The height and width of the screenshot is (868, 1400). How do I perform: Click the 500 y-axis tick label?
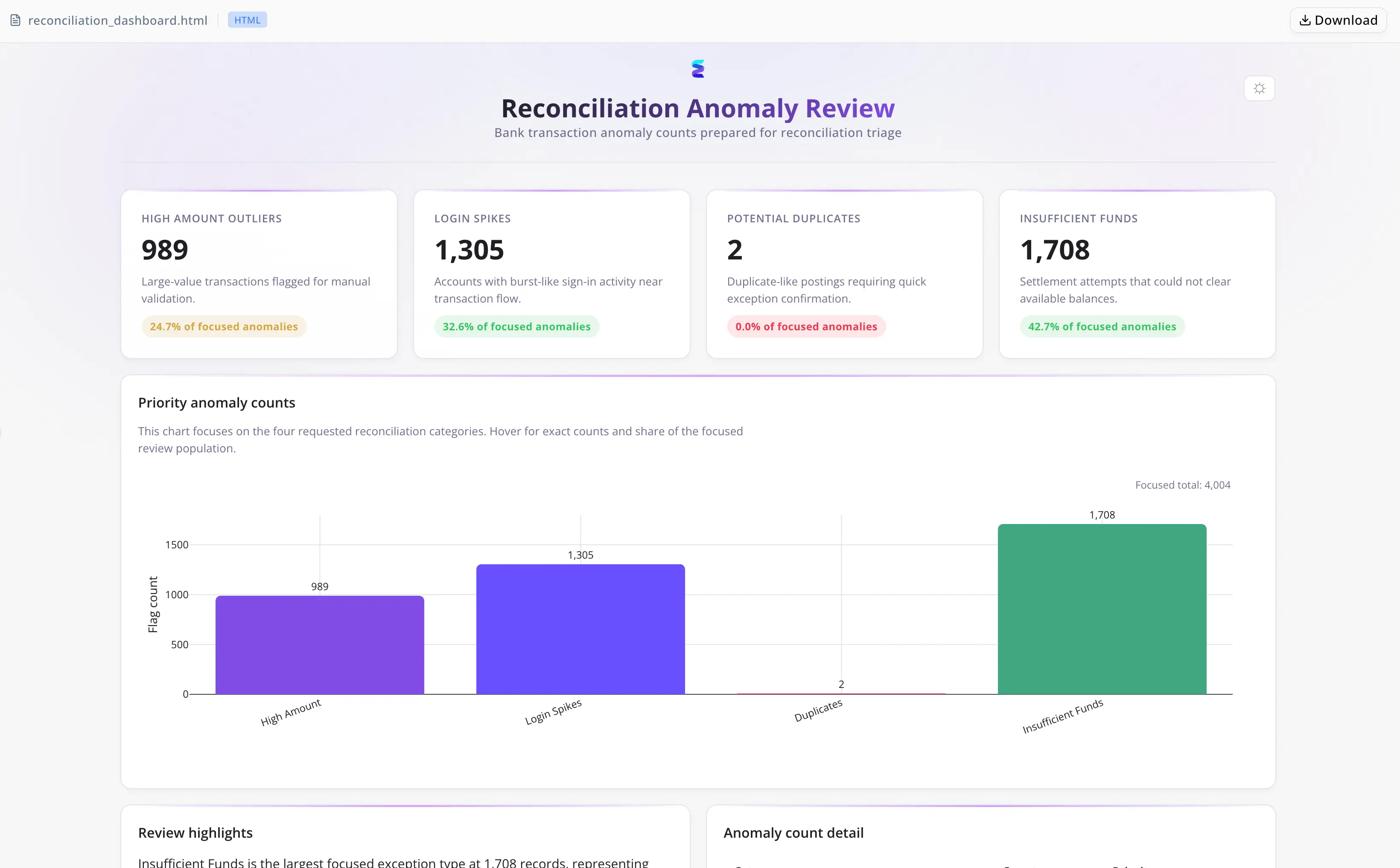point(180,645)
